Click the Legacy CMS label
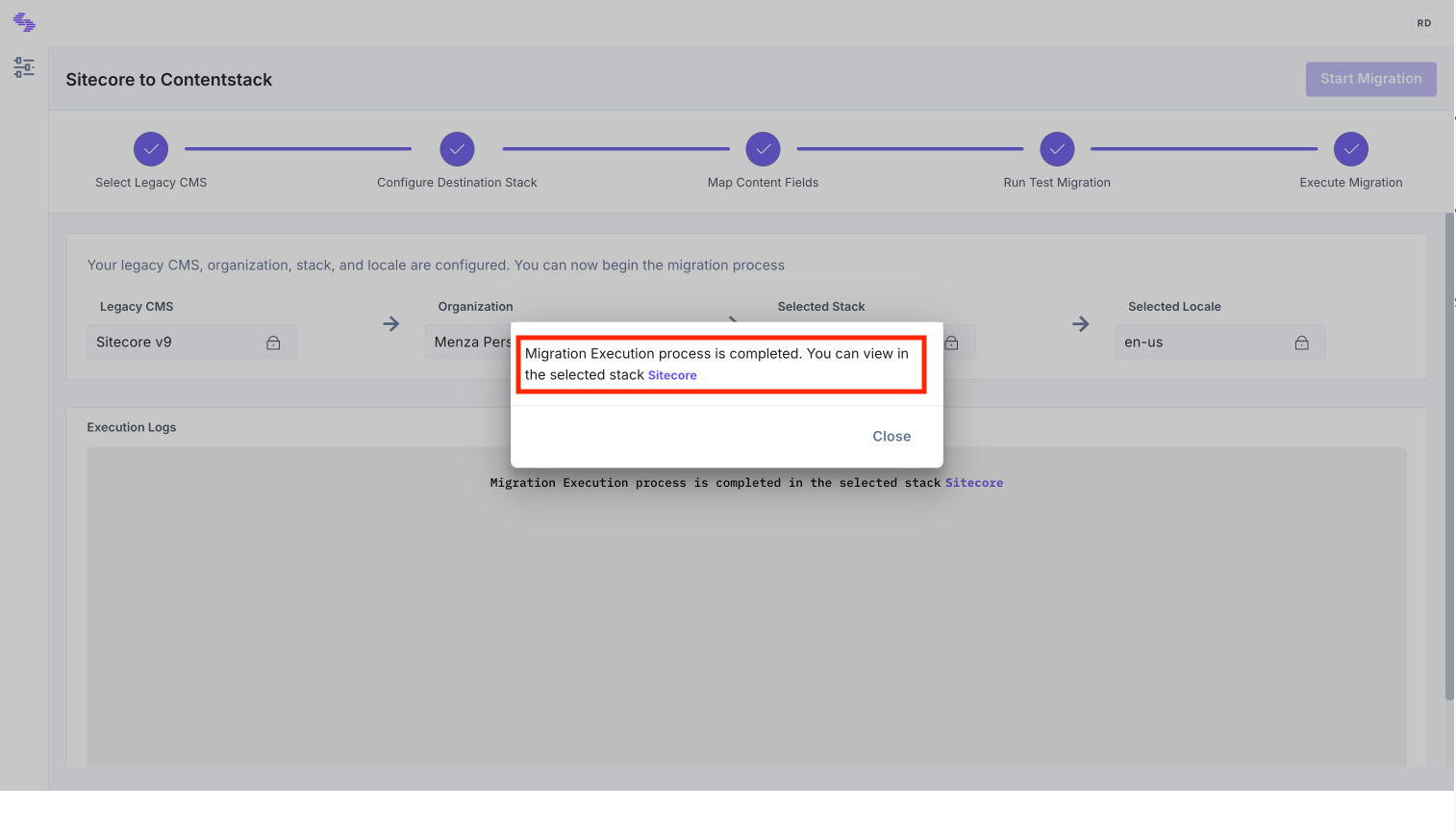Image resolution: width=1456 pixels, height=836 pixels. pos(137,307)
